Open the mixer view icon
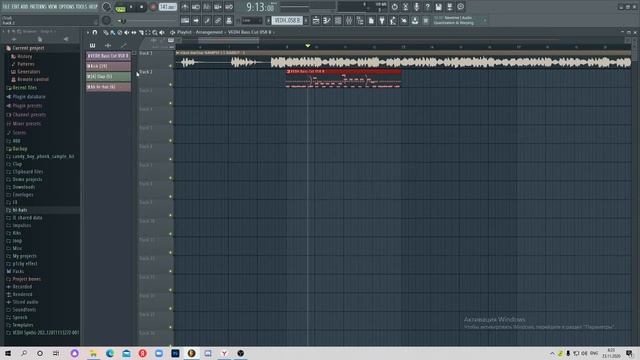 (349, 20)
